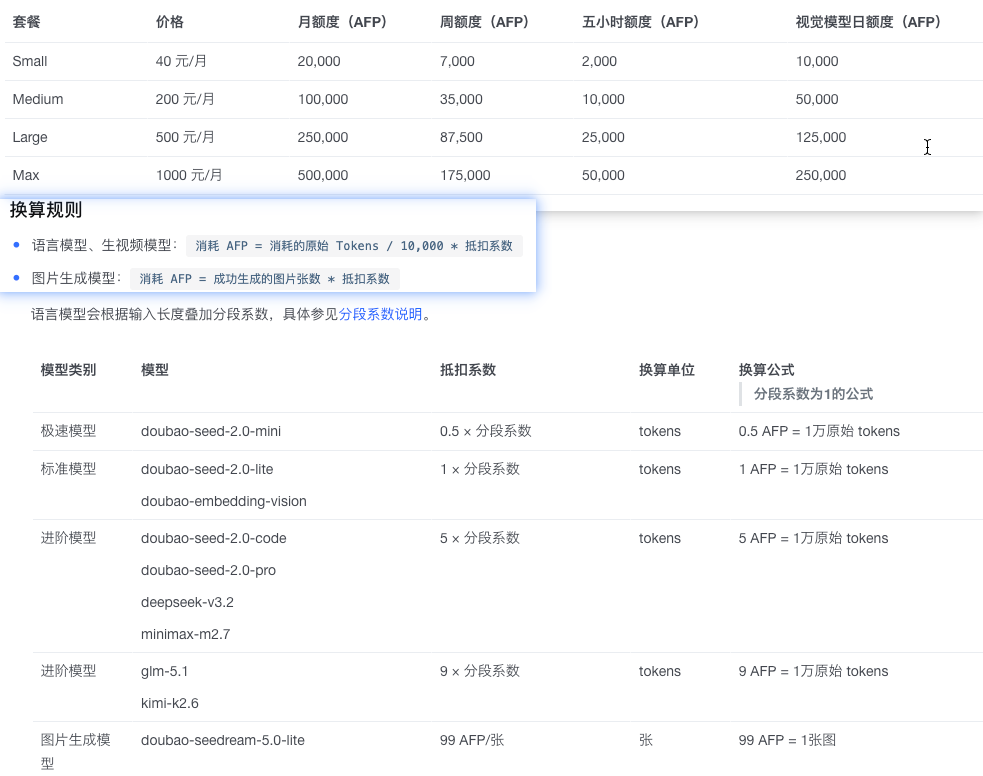The image size is (983, 776).
Task: Select doubao-seed-2.0-lite model name
Action: click(x=207, y=469)
